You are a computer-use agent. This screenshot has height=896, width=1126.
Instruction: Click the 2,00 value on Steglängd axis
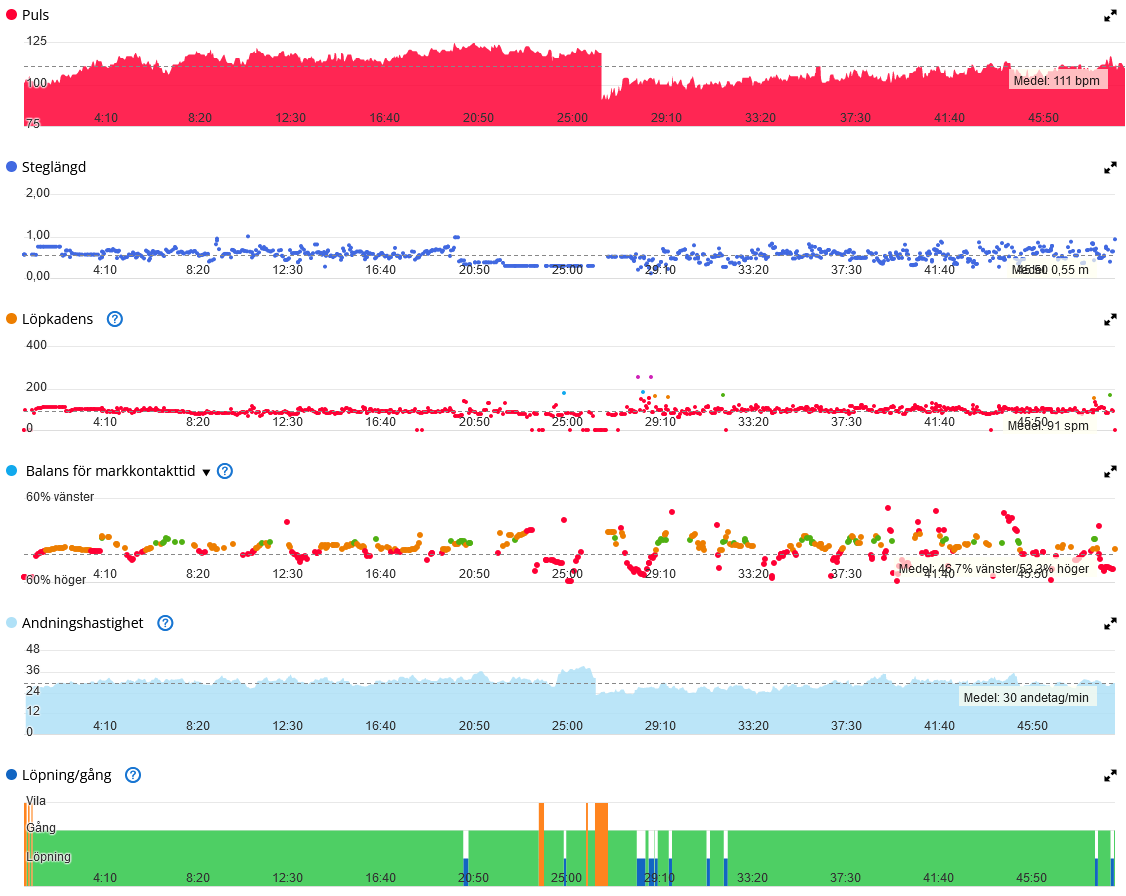[x=38, y=192]
